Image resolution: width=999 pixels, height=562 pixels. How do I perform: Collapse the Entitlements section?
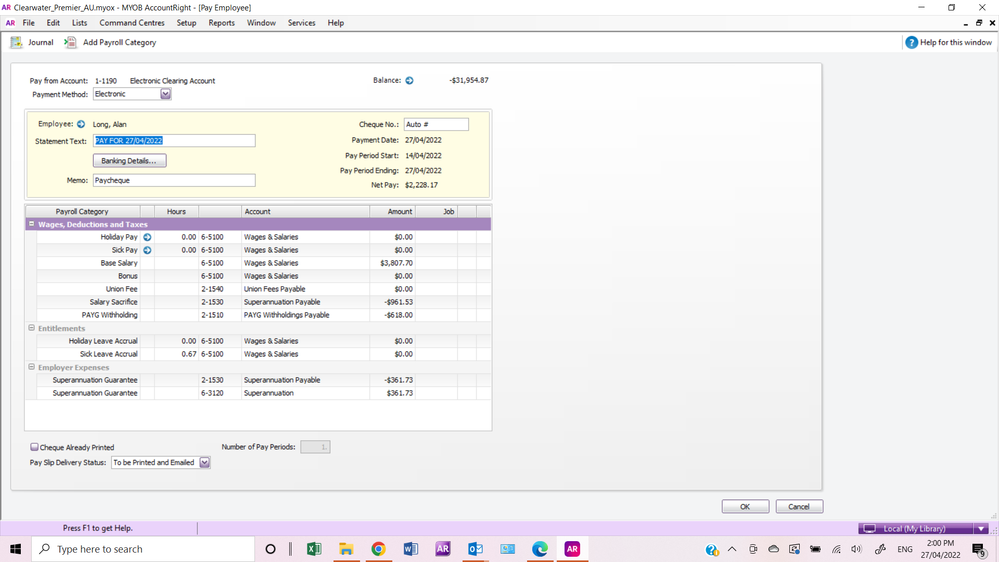click(x=32, y=328)
